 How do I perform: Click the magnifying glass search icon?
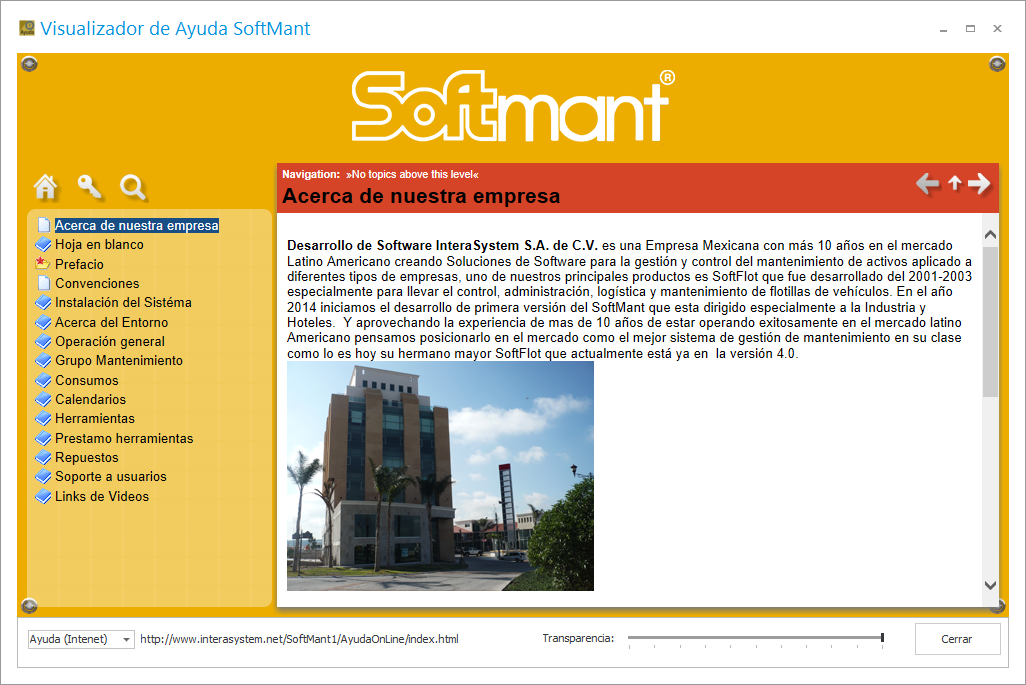[133, 186]
